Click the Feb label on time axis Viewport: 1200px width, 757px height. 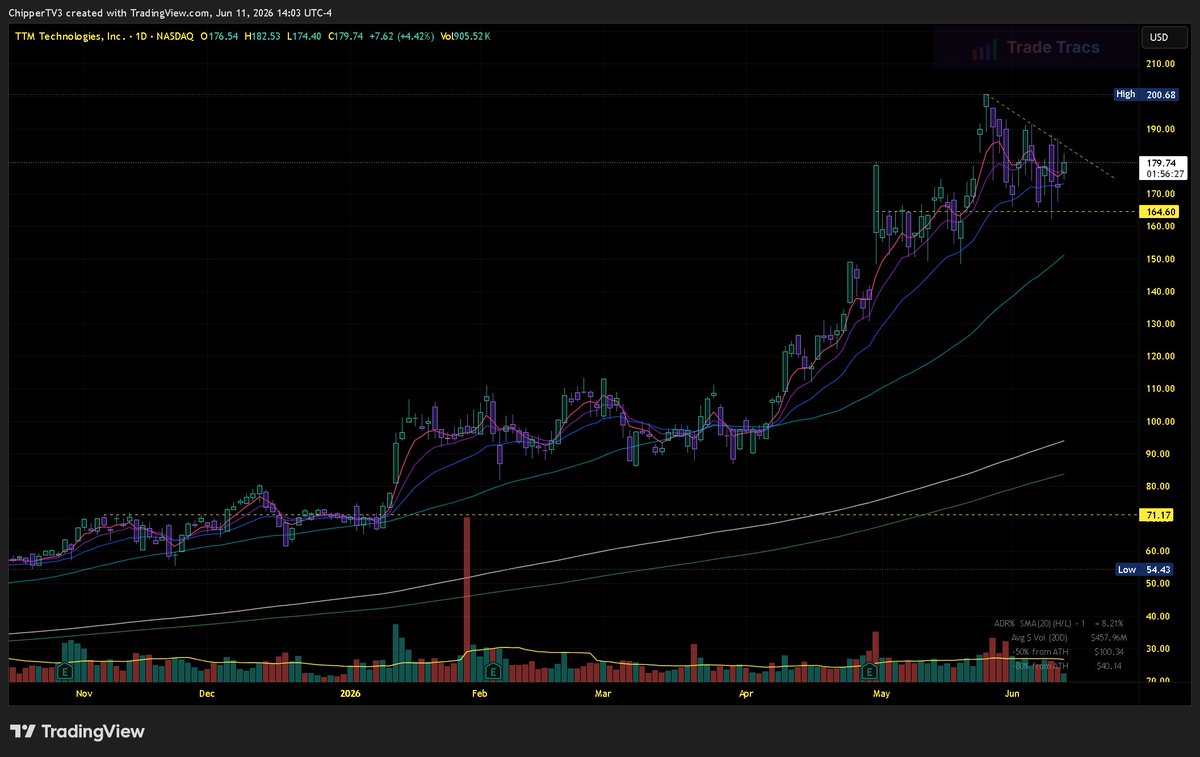pos(479,693)
